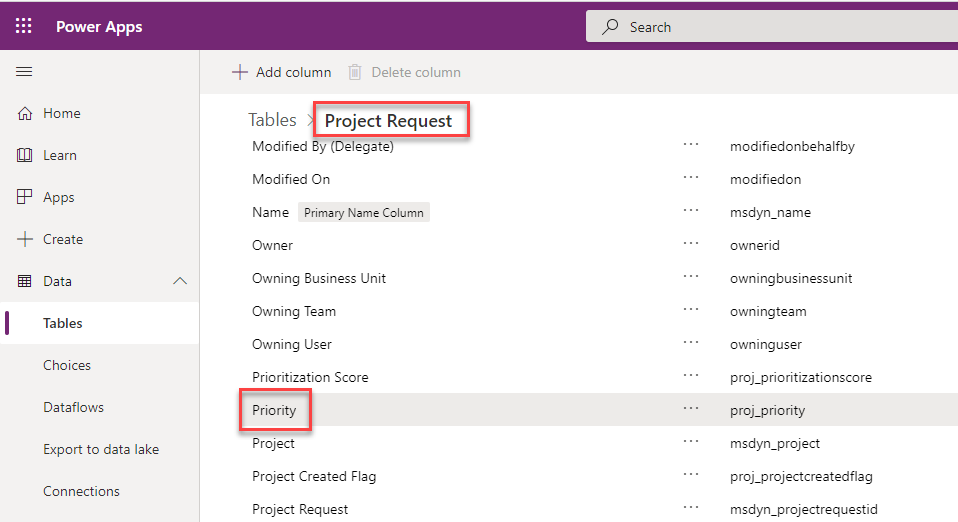Click in the Search box
The image size is (958, 522).
780,27
